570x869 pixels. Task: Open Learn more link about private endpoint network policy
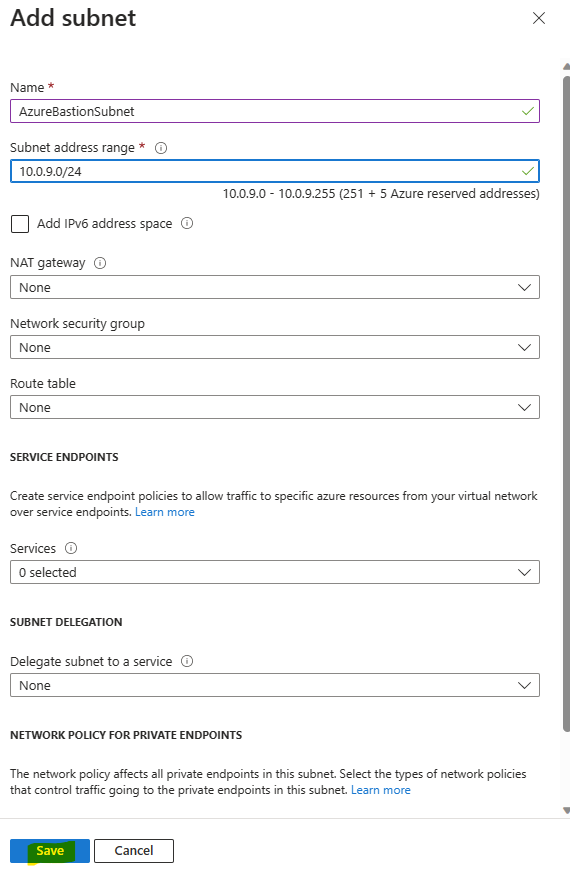(381, 790)
